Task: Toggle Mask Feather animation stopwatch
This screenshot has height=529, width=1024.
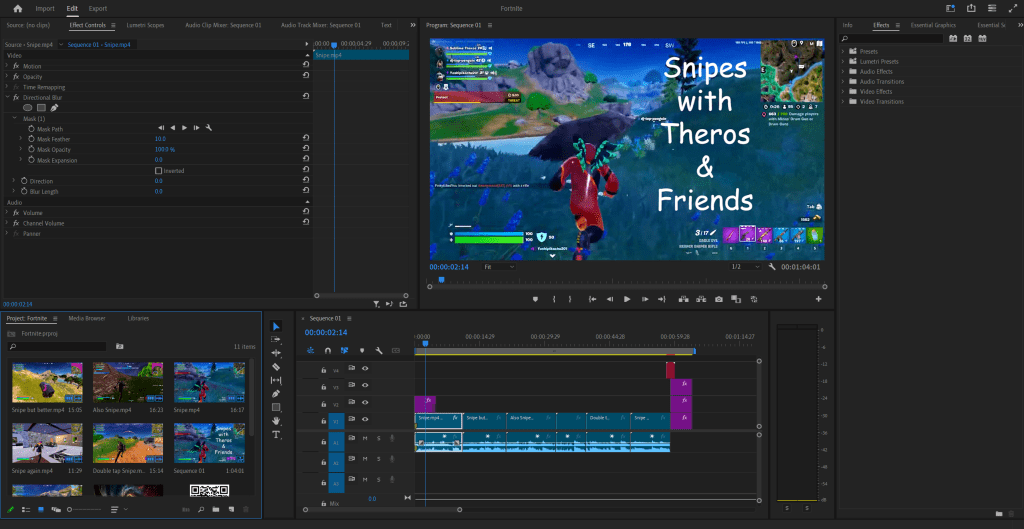Action: click(31, 139)
